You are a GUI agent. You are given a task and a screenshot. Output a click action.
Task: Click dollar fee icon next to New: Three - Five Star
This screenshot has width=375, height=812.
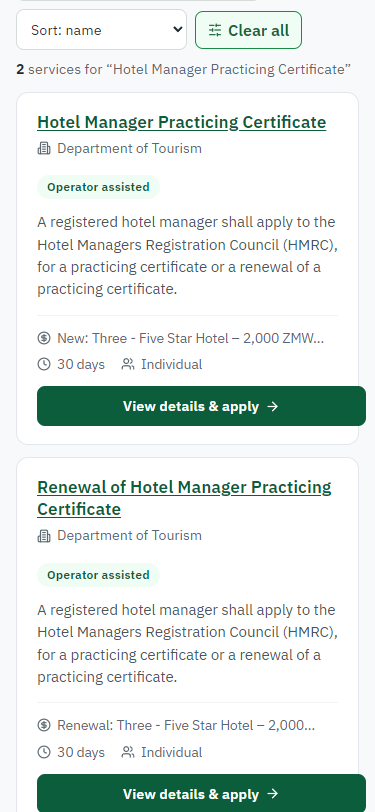click(44, 339)
